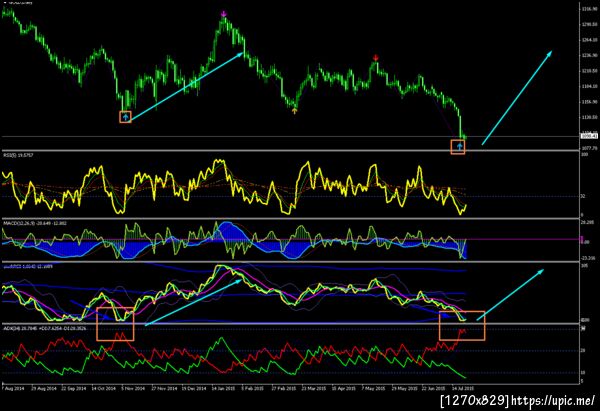The width and height of the screenshot is (600, 411).
Task: Select the left orange rectangle spanning stochastic and ADX
Action: pos(115,324)
